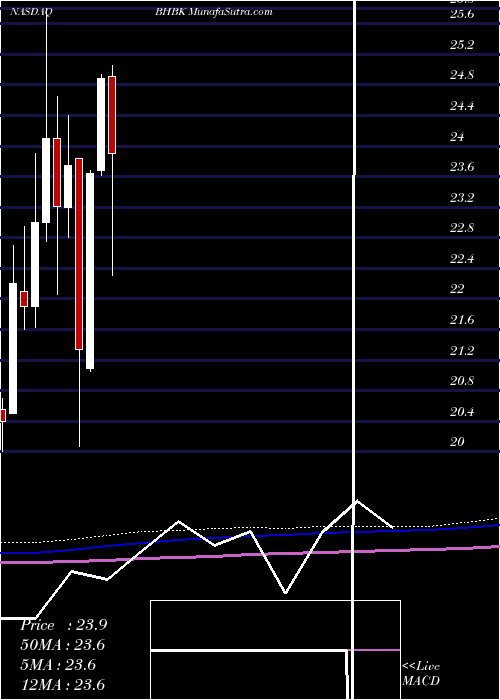
Task: Click the BHBK MunafaSutra.com title text
Action: point(214,12)
